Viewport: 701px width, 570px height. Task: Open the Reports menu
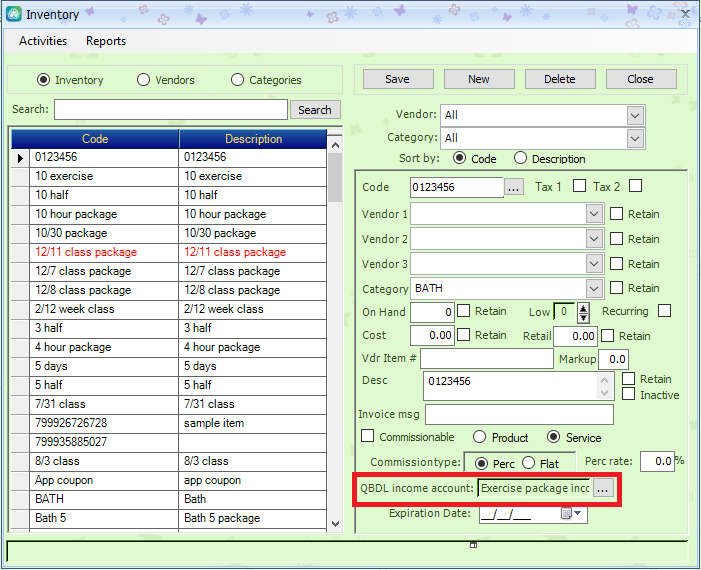106,41
